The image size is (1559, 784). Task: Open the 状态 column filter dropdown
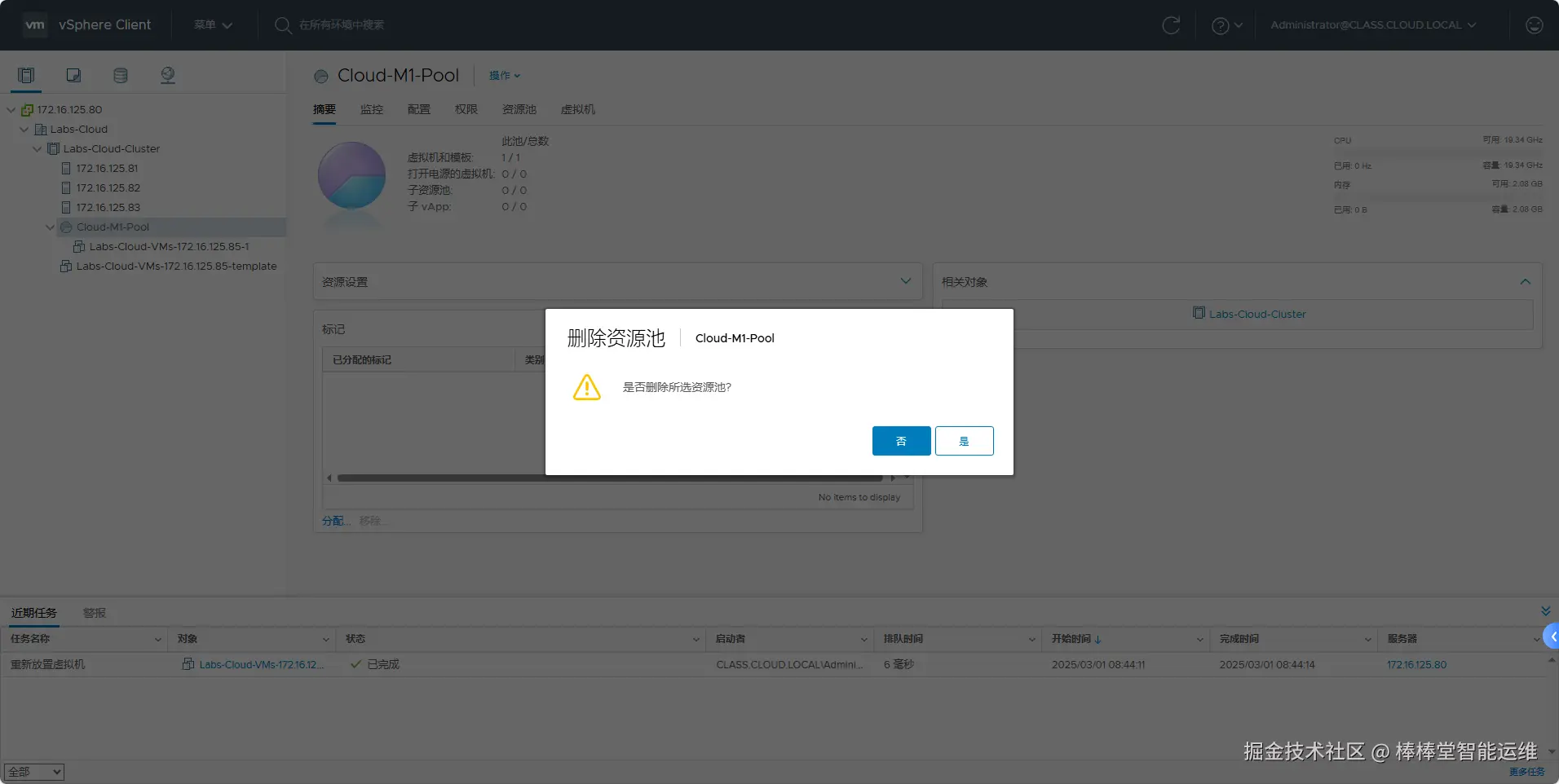click(x=696, y=640)
